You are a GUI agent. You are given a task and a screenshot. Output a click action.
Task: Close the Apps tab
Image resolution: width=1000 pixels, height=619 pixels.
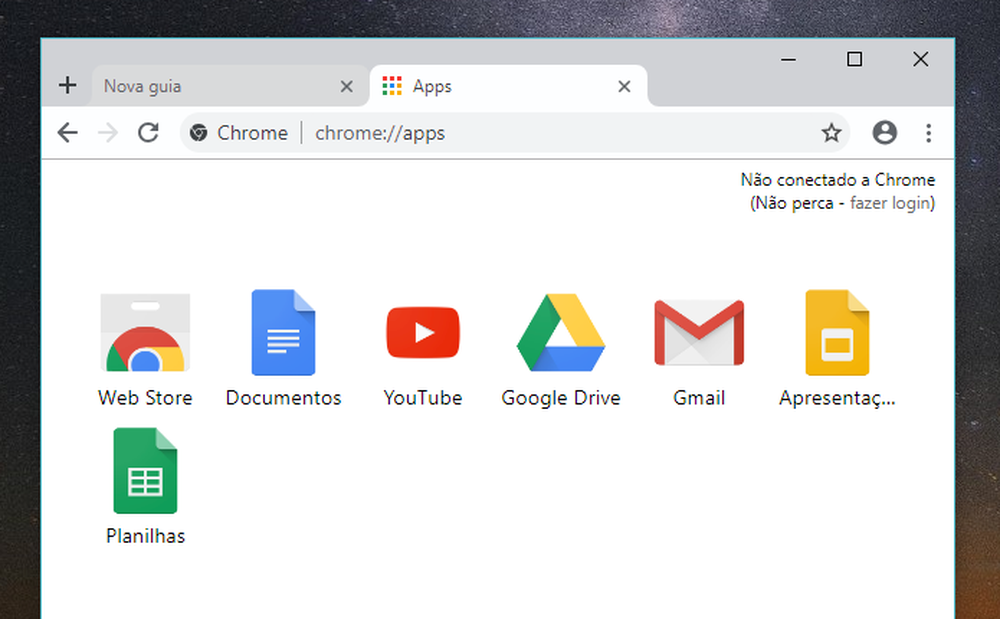tap(624, 86)
